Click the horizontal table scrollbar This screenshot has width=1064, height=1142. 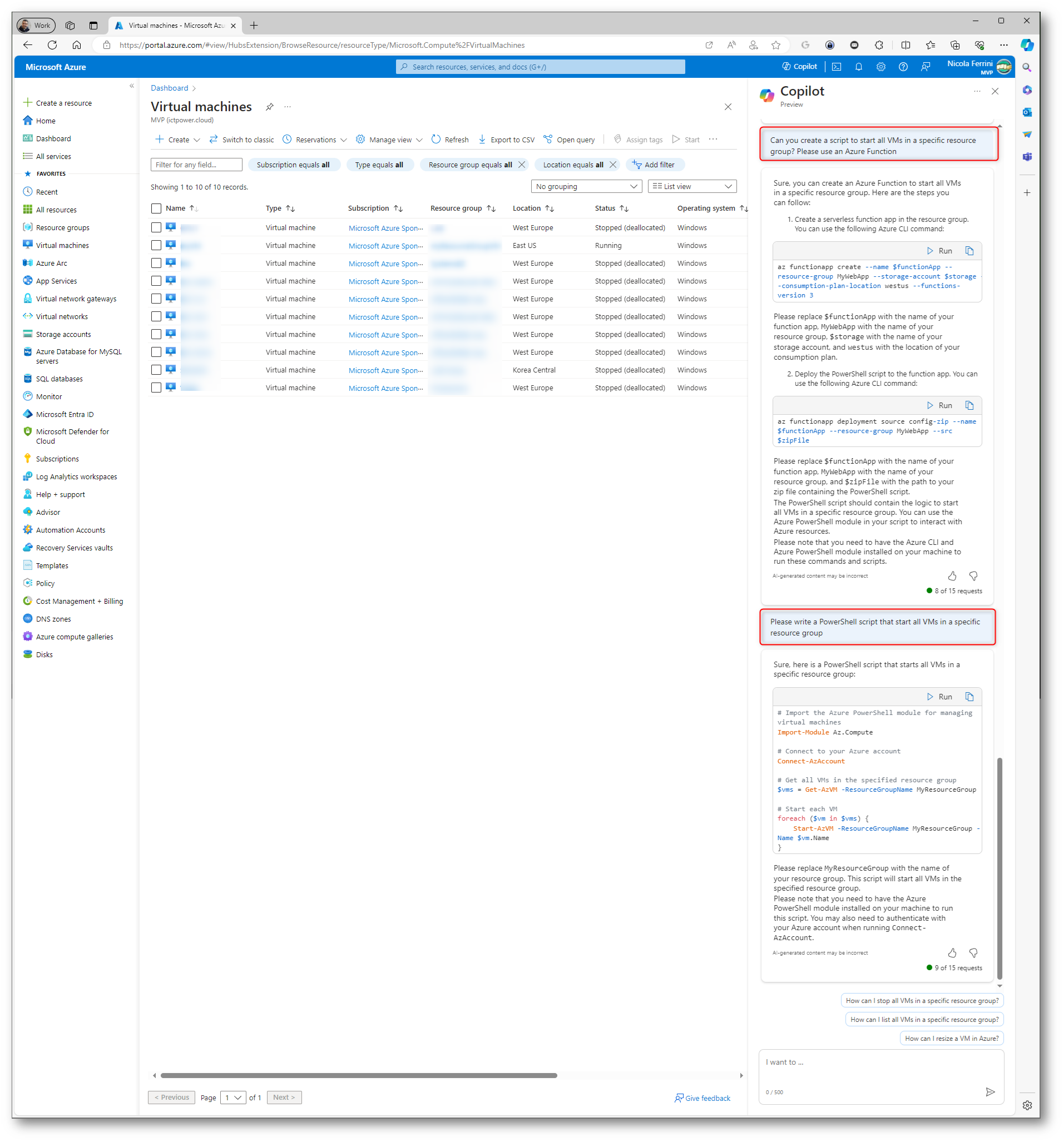[359, 1075]
